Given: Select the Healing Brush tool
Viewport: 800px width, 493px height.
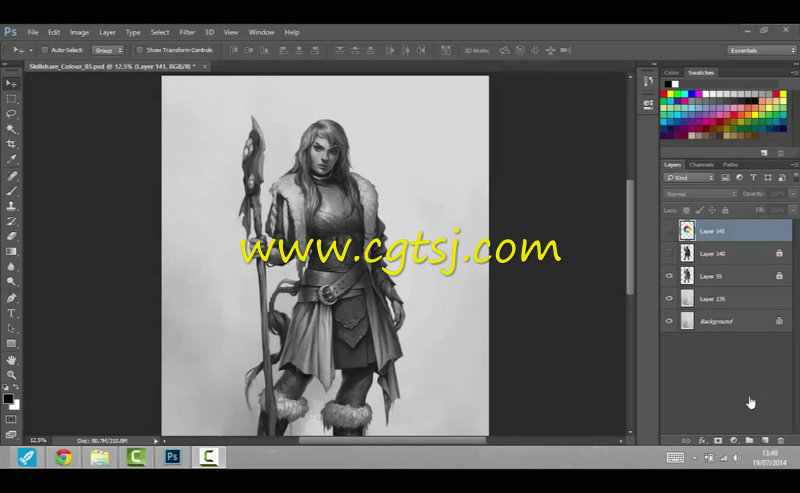Looking at the screenshot, I should tap(11, 176).
